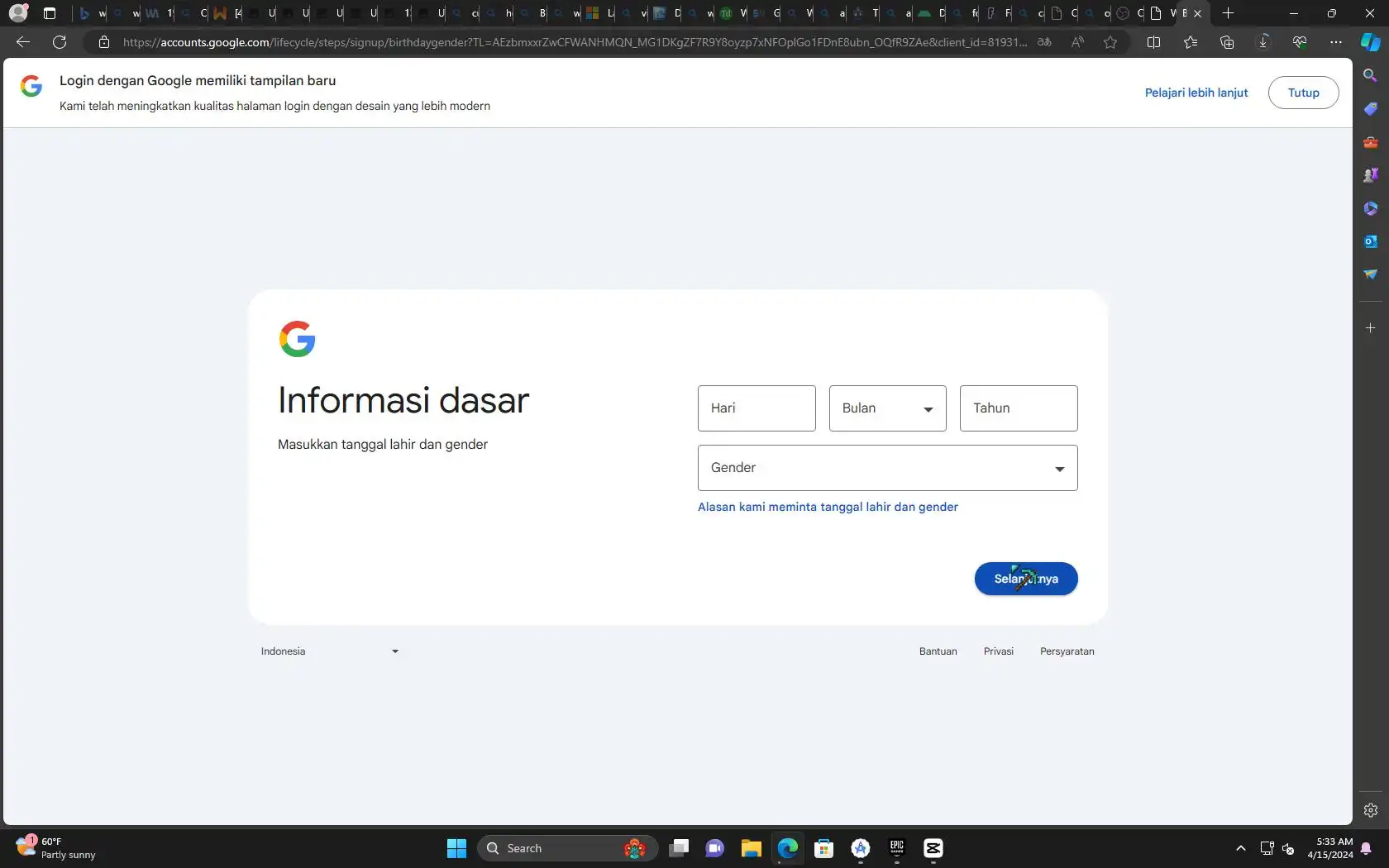Show hidden system tray icons
Image resolution: width=1389 pixels, height=868 pixels.
pyautogui.click(x=1241, y=848)
